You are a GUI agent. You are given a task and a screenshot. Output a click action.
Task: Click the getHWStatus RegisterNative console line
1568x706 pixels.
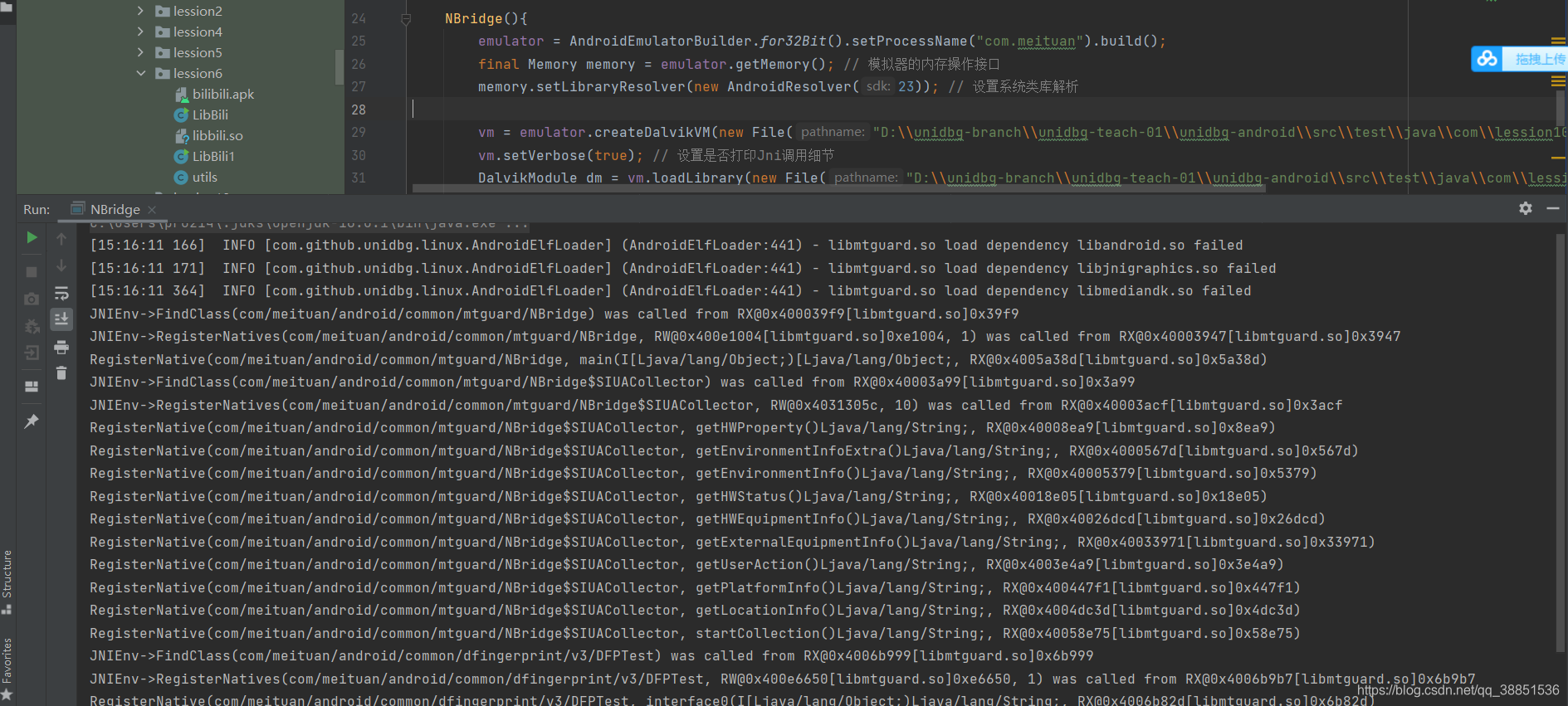pos(678,497)
